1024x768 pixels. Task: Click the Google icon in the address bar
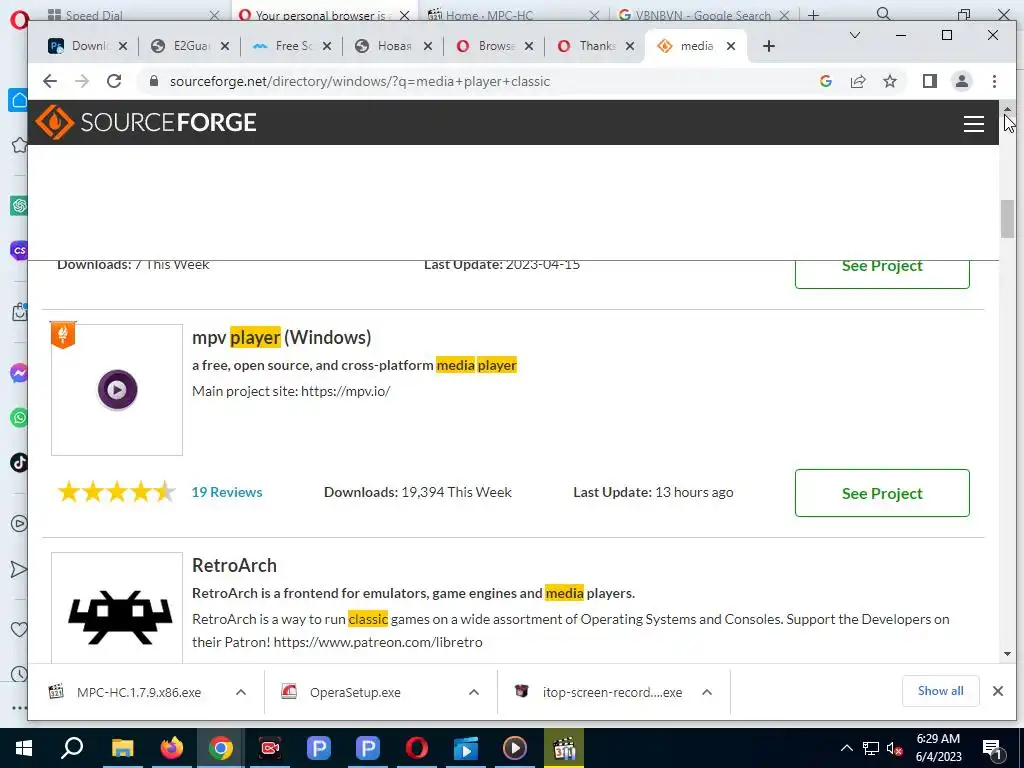click(x=825, y=81)
